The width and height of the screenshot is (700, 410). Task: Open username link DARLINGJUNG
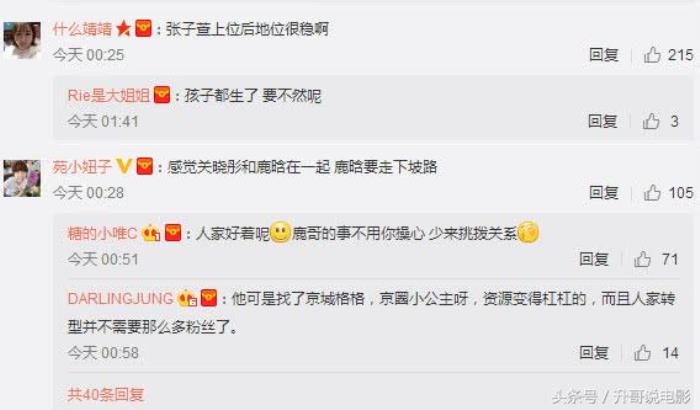pos(121,298)
